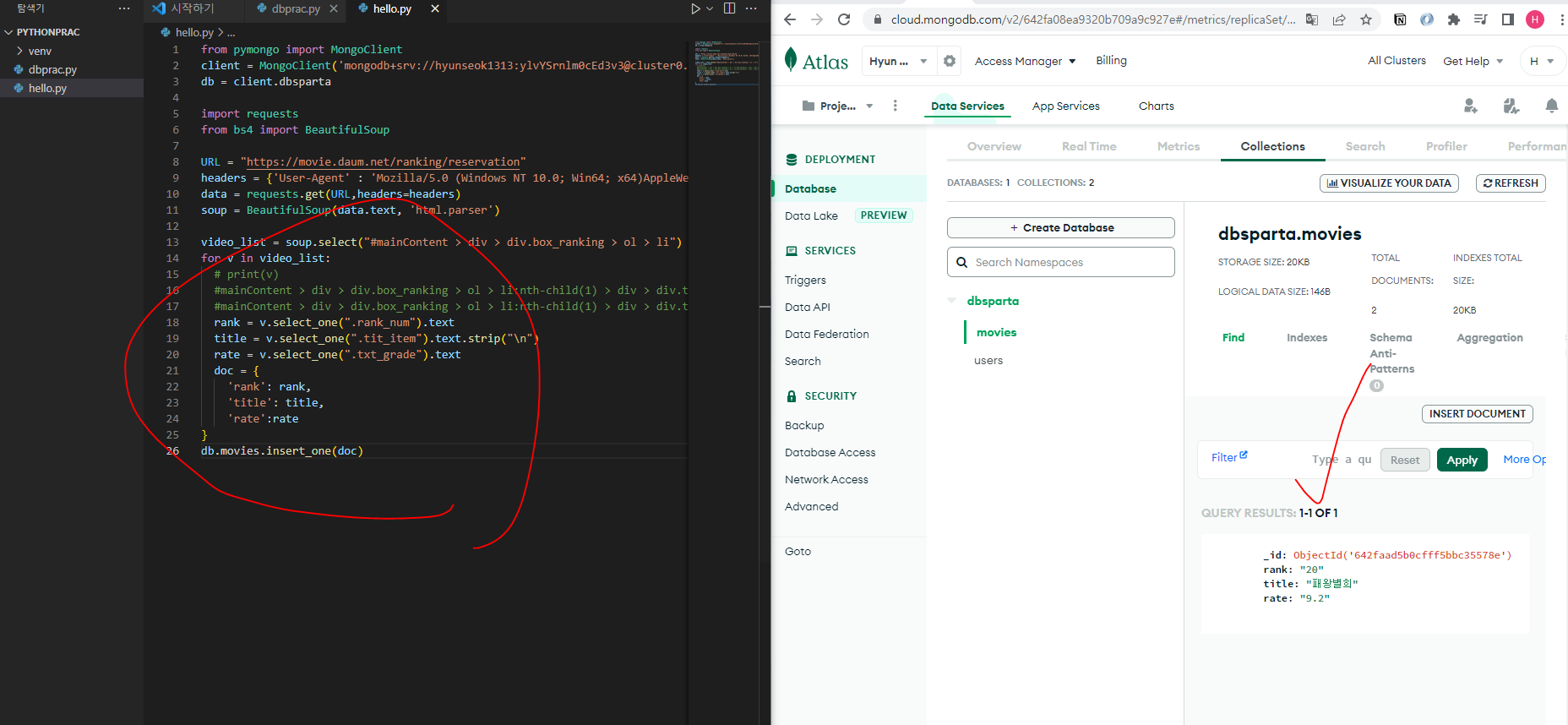Screen dimensions: 1568x725
Task: Open the Chrome profile avatar H
Action: (1535, 19)
